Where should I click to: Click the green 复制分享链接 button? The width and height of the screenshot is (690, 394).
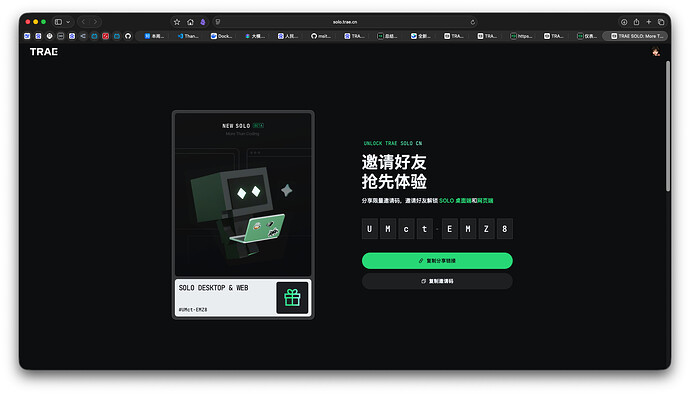tap(437, 261)
